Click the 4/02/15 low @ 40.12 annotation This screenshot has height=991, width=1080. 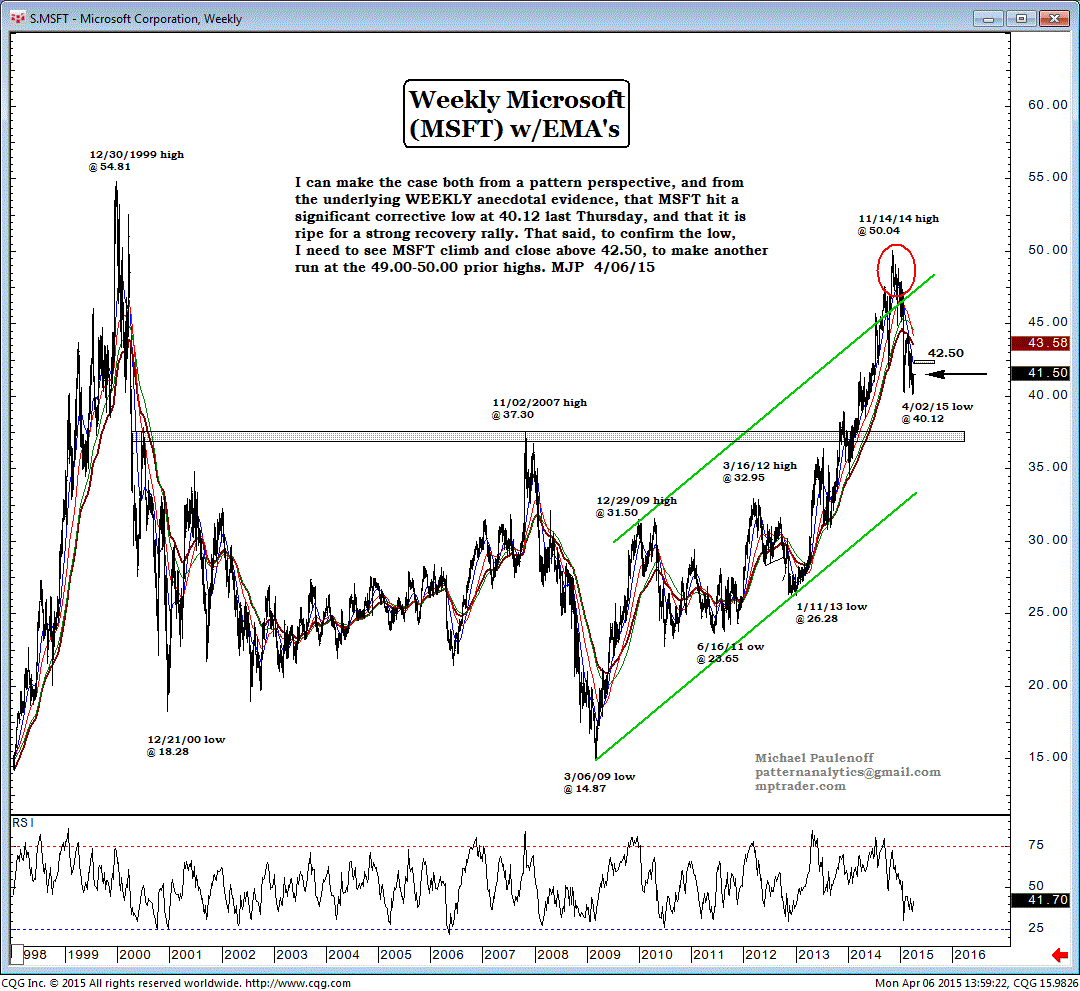[x=937, y=413]
